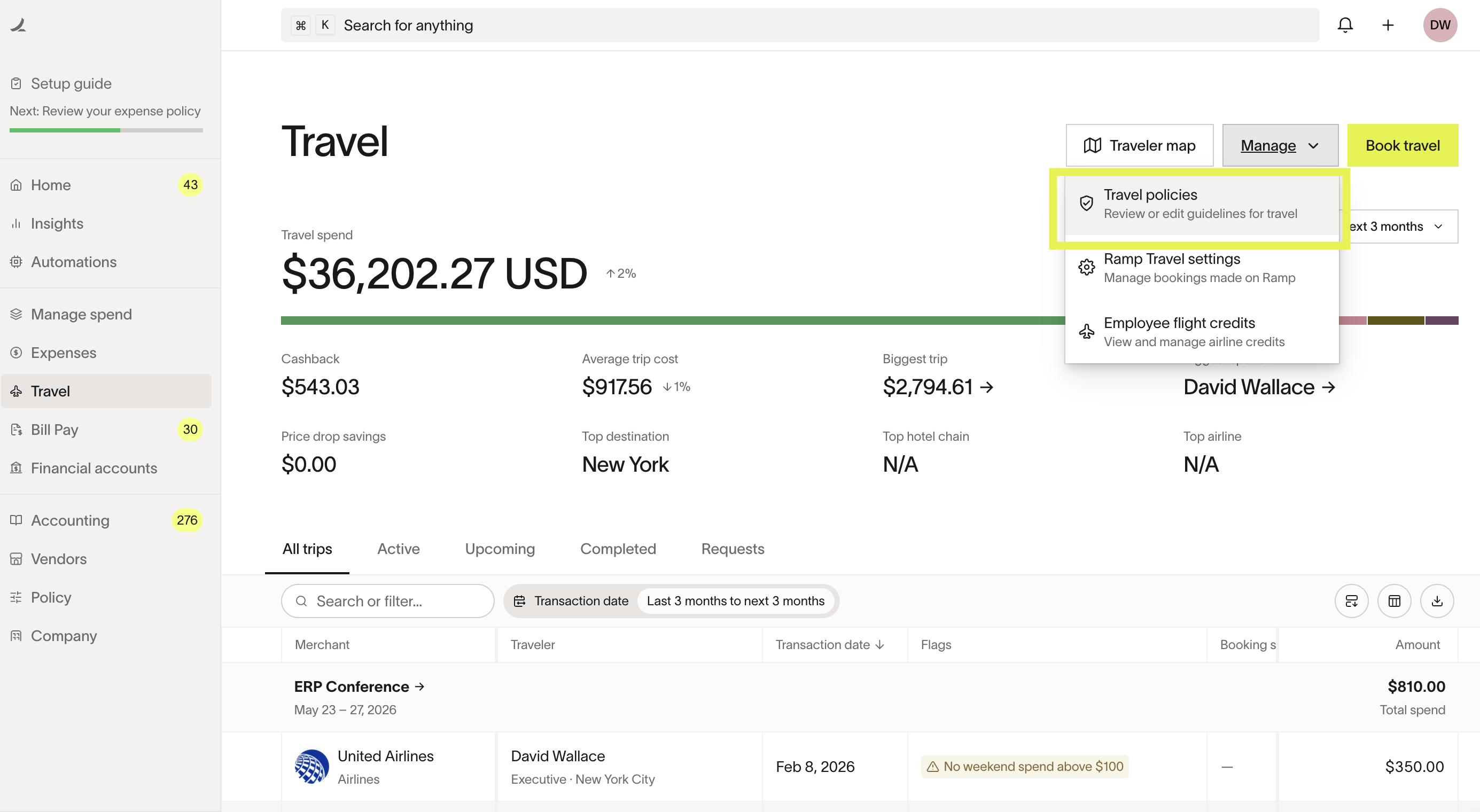Open the table columns icon
1480x812 pixels.
pyautogui.click(x=1394, y=600)
